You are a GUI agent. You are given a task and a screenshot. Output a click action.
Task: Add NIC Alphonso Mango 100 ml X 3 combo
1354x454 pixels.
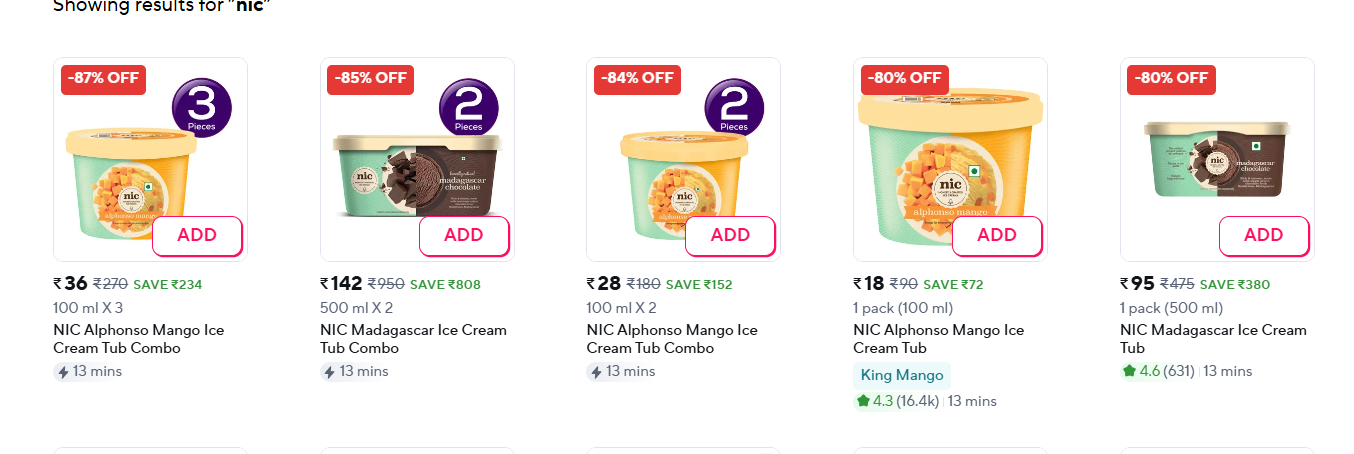[197, 236]
